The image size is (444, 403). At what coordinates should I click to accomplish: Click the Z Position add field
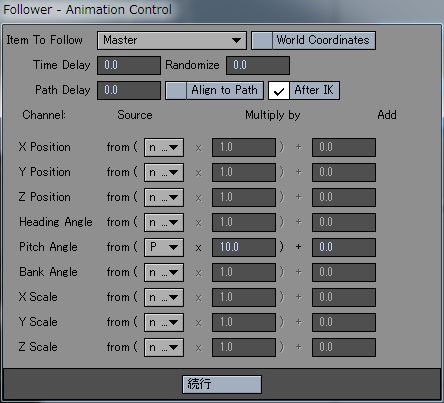(x=344, y=197)
